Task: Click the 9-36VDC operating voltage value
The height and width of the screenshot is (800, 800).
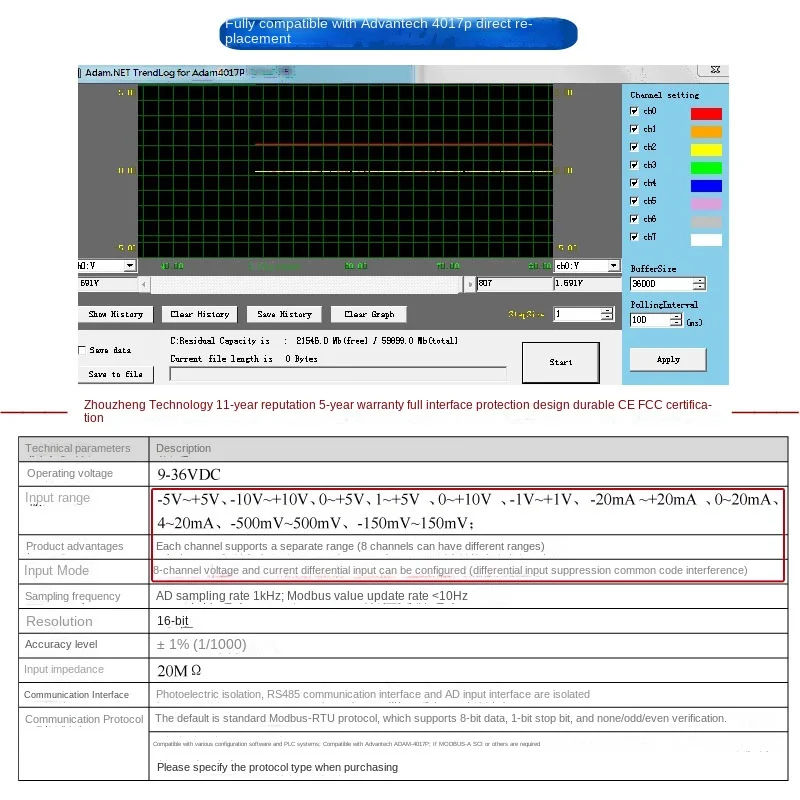Action: (x=189, y=474)
